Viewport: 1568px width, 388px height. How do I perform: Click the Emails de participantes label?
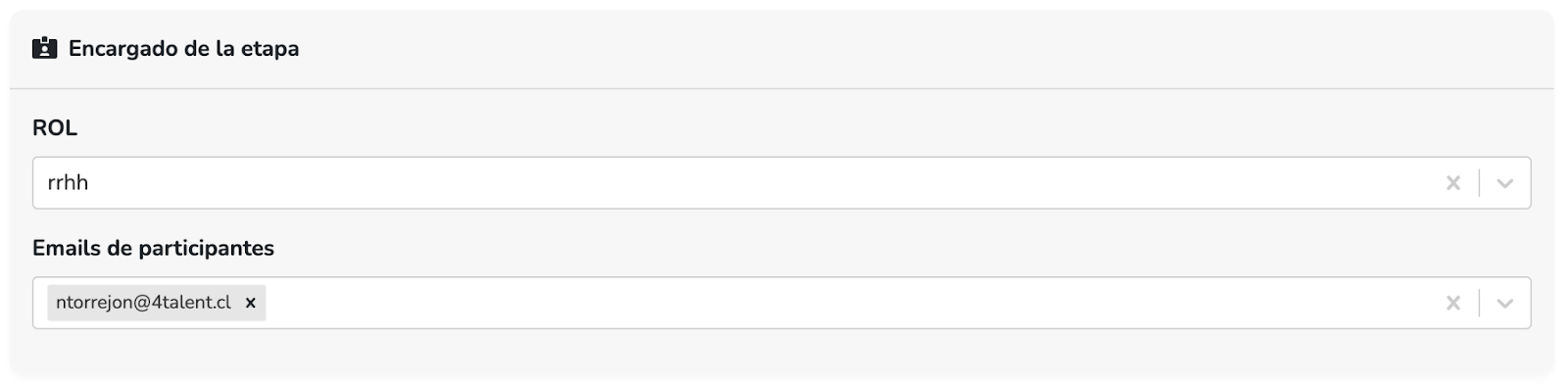click(153, 249)
